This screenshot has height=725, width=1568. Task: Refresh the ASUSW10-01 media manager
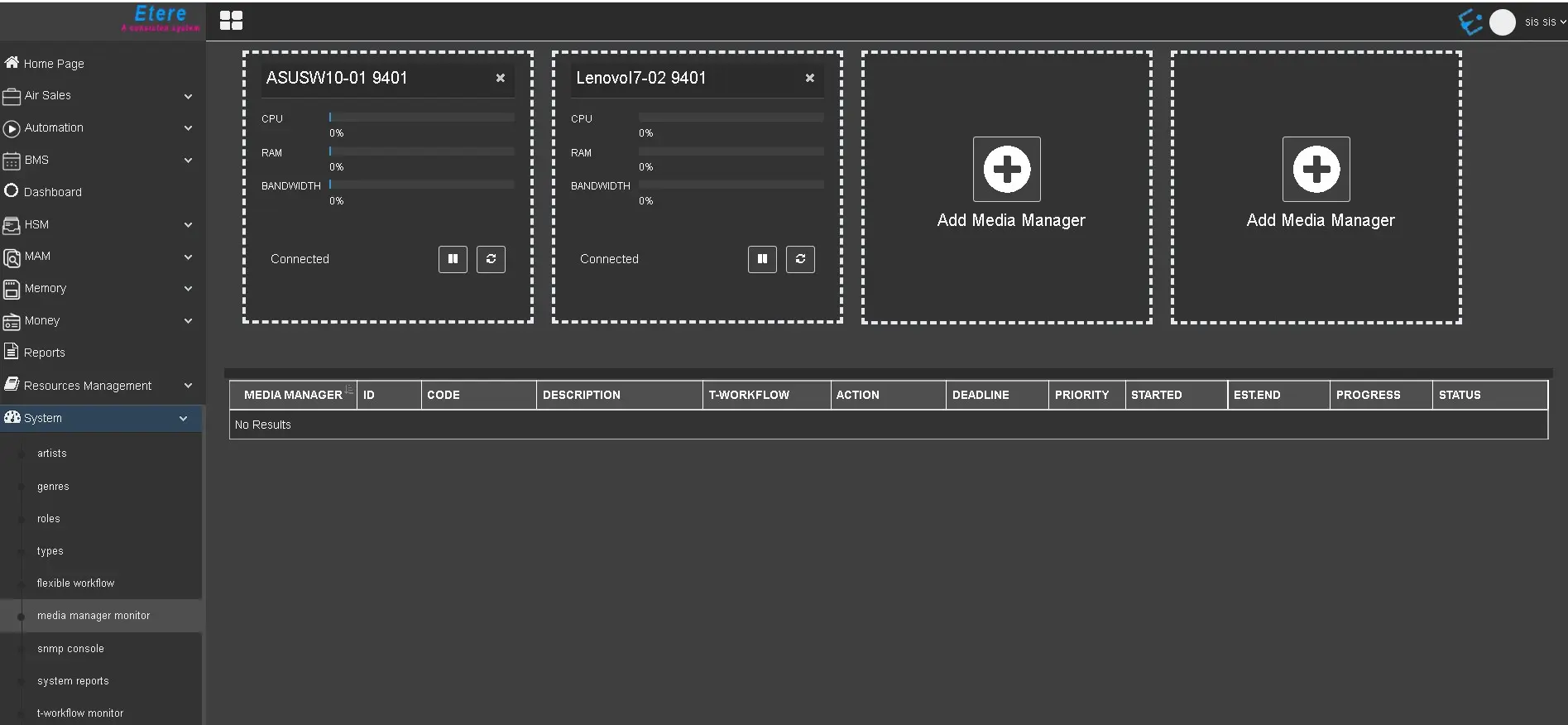click(491, 259)
